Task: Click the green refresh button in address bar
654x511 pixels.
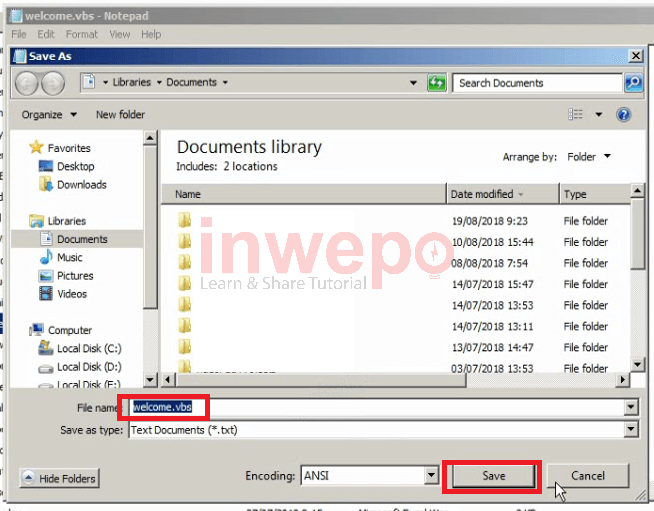Action: (437, 83)
